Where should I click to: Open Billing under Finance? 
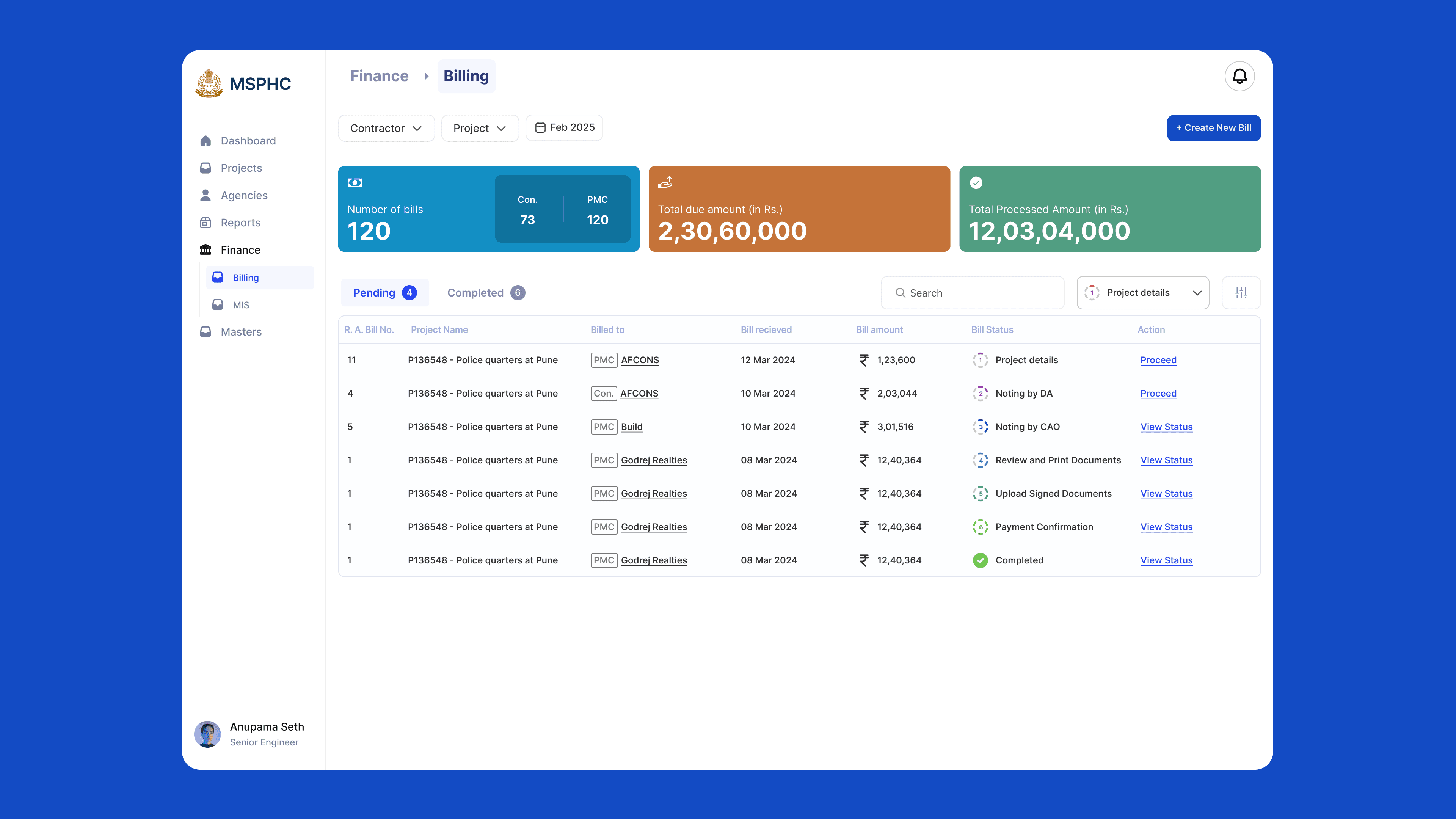[245, 278]
